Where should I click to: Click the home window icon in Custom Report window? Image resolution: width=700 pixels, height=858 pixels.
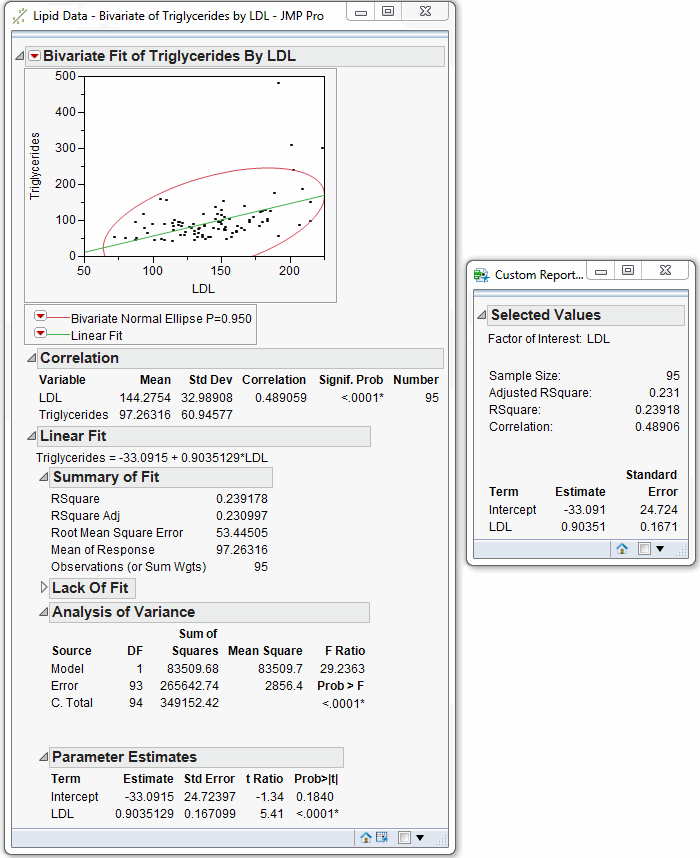tap(621, 548)
